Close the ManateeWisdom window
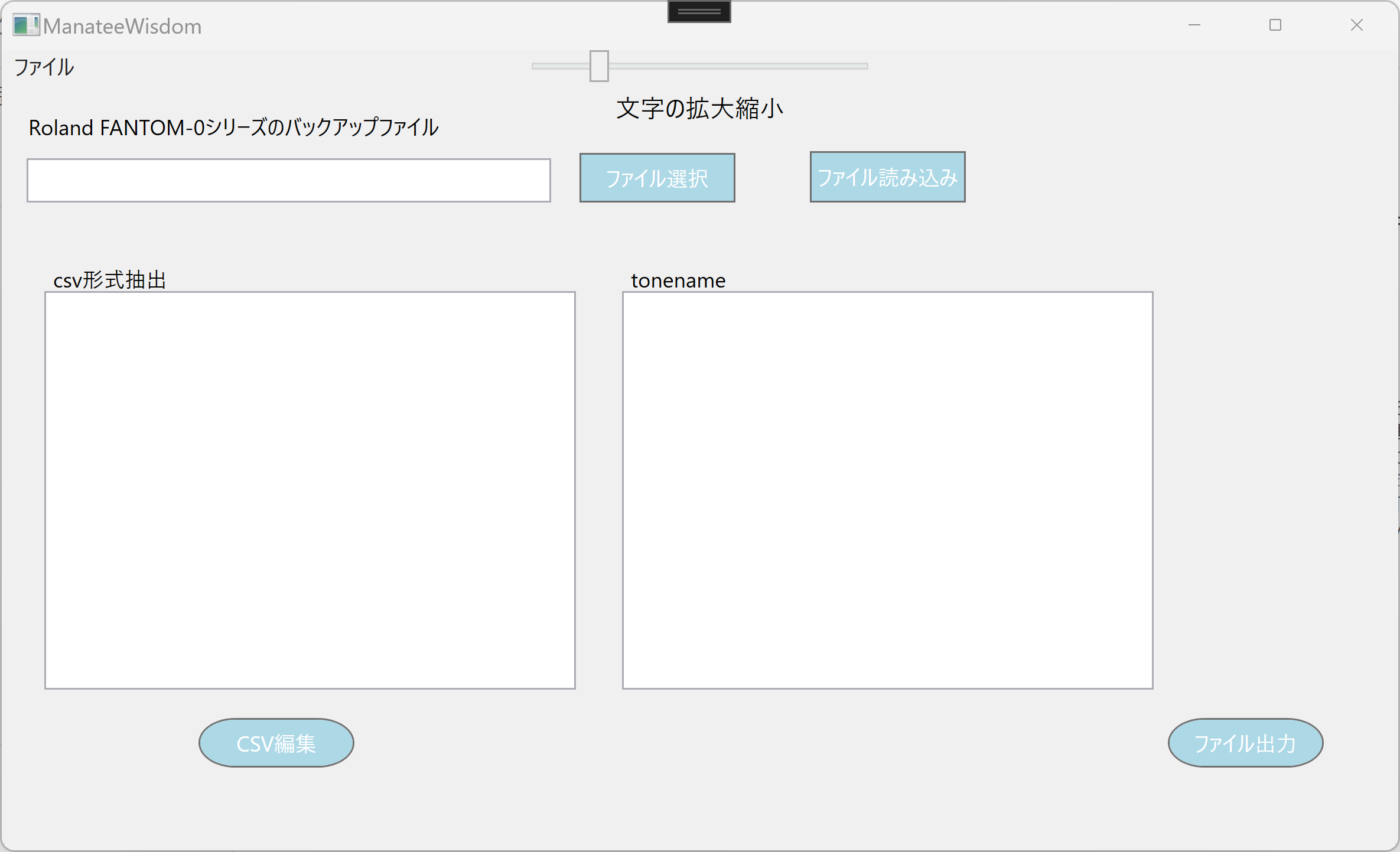This screenshot has width=1400, height=852. [x=1356, y=25]
